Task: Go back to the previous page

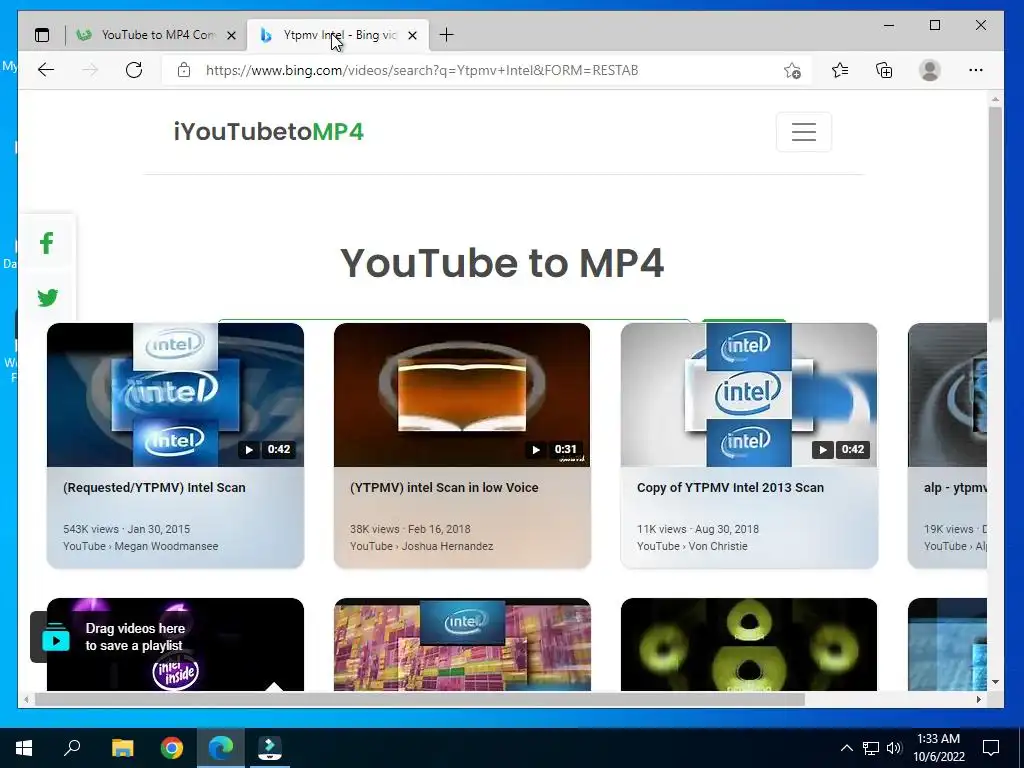Action: (x=46, y=70)
